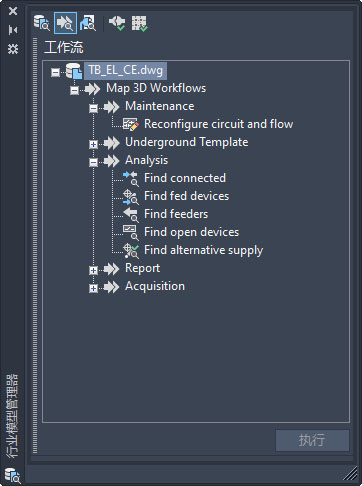Click the resize grip in bottom corner
Screen dimensions: 362x486
[350, 473]
